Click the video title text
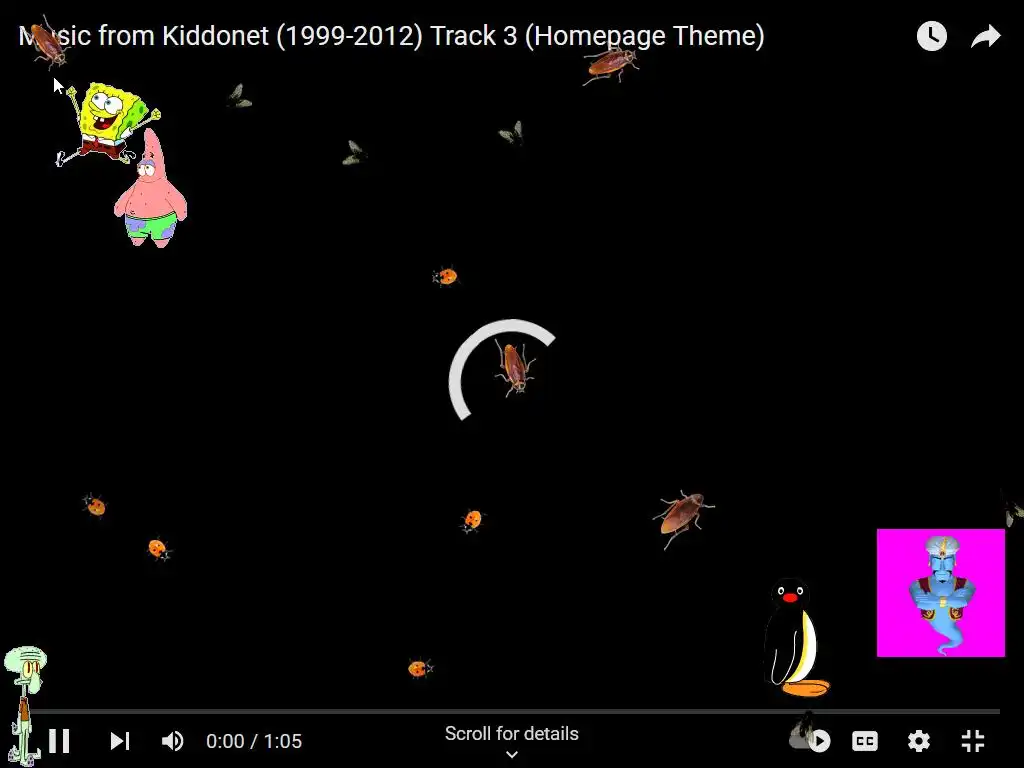The image size is (1024, 768). pos(391,35)
